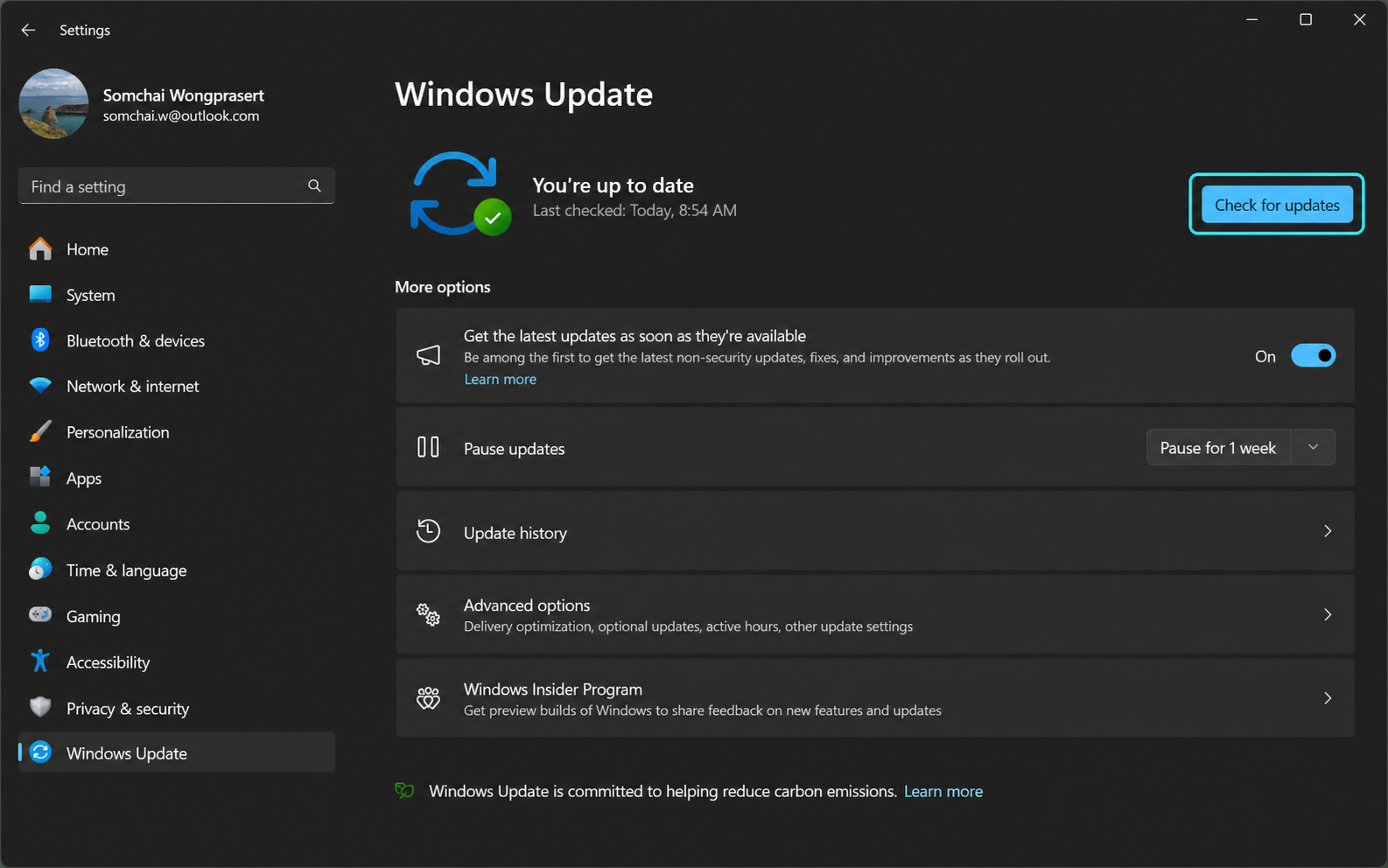The width and height of the screenshot is (1388, 868).
Task: Click the Windows Update sync icon in sidebar
Action: click(x=40, y=752)
